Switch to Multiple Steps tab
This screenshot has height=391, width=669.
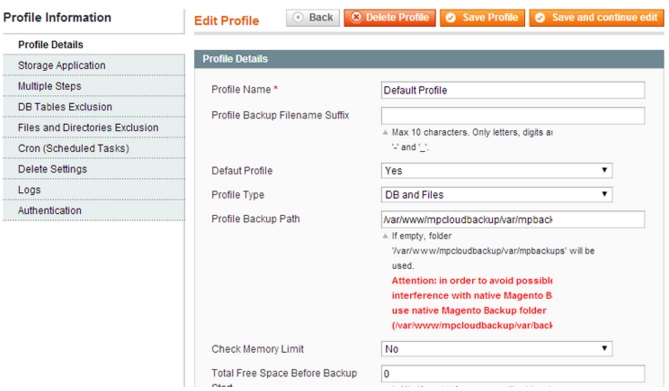(x=94, y=86)
